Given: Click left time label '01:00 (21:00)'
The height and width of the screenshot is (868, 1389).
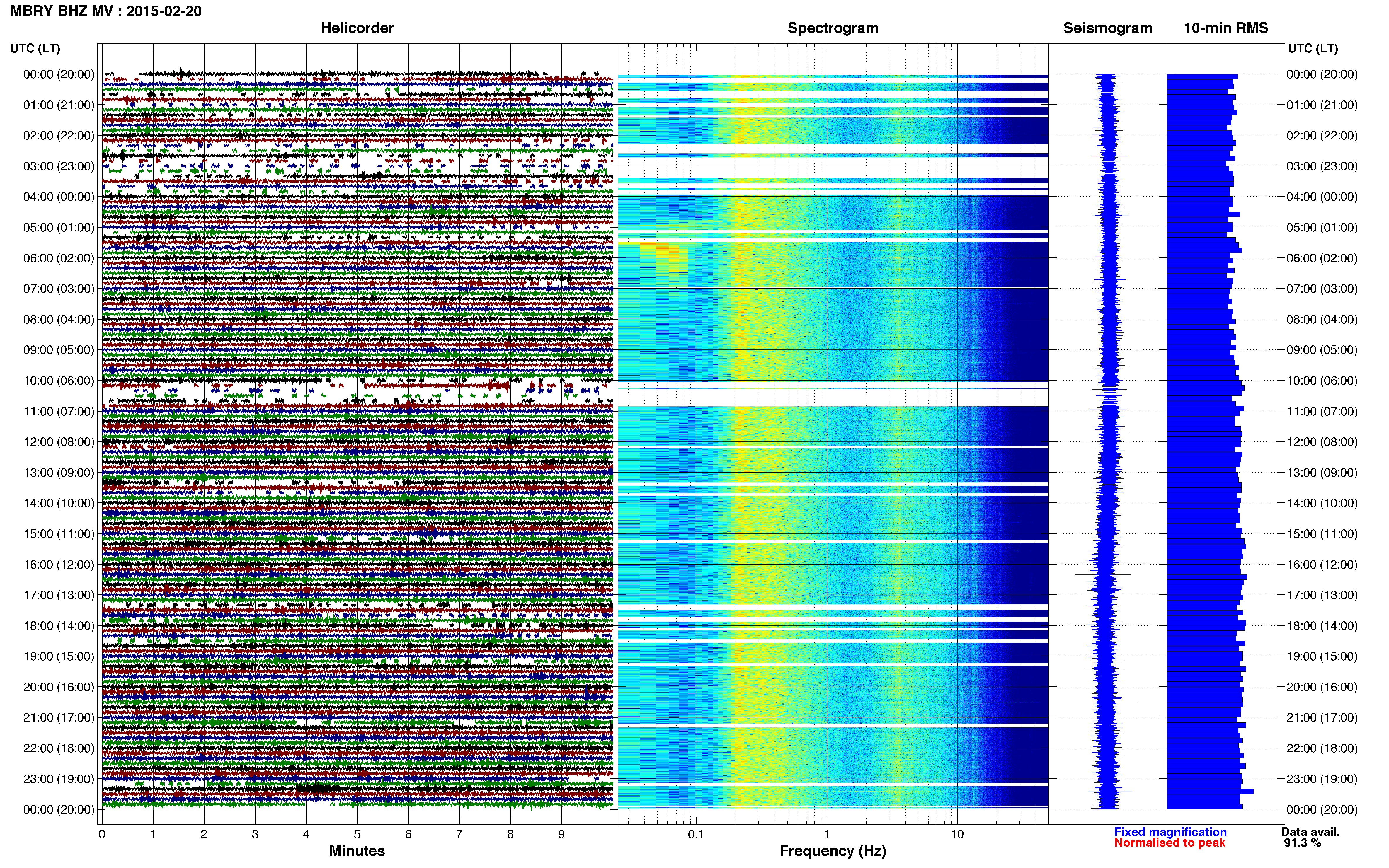Looking at the screenshot, I should 59,105.
